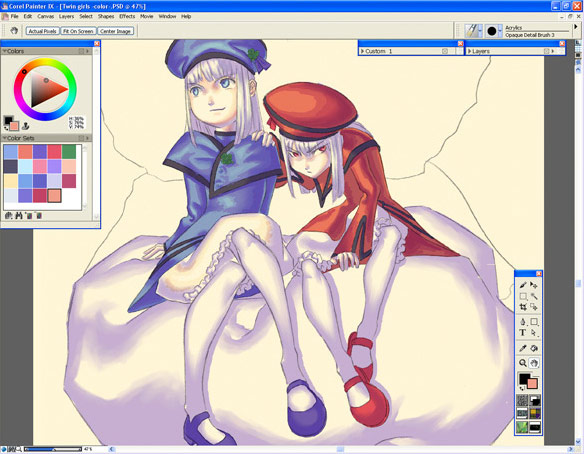Select the Brush tool in toolbox
The width and height of the screenshot is (584, 454).
click(523, 285)
